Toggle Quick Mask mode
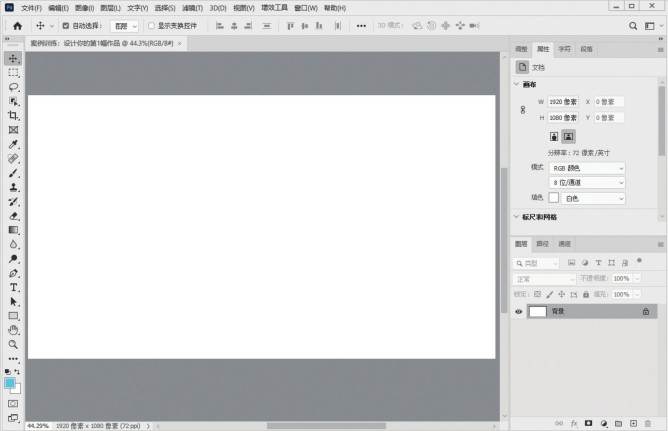 pyautogui.click(x=13, y=403)
